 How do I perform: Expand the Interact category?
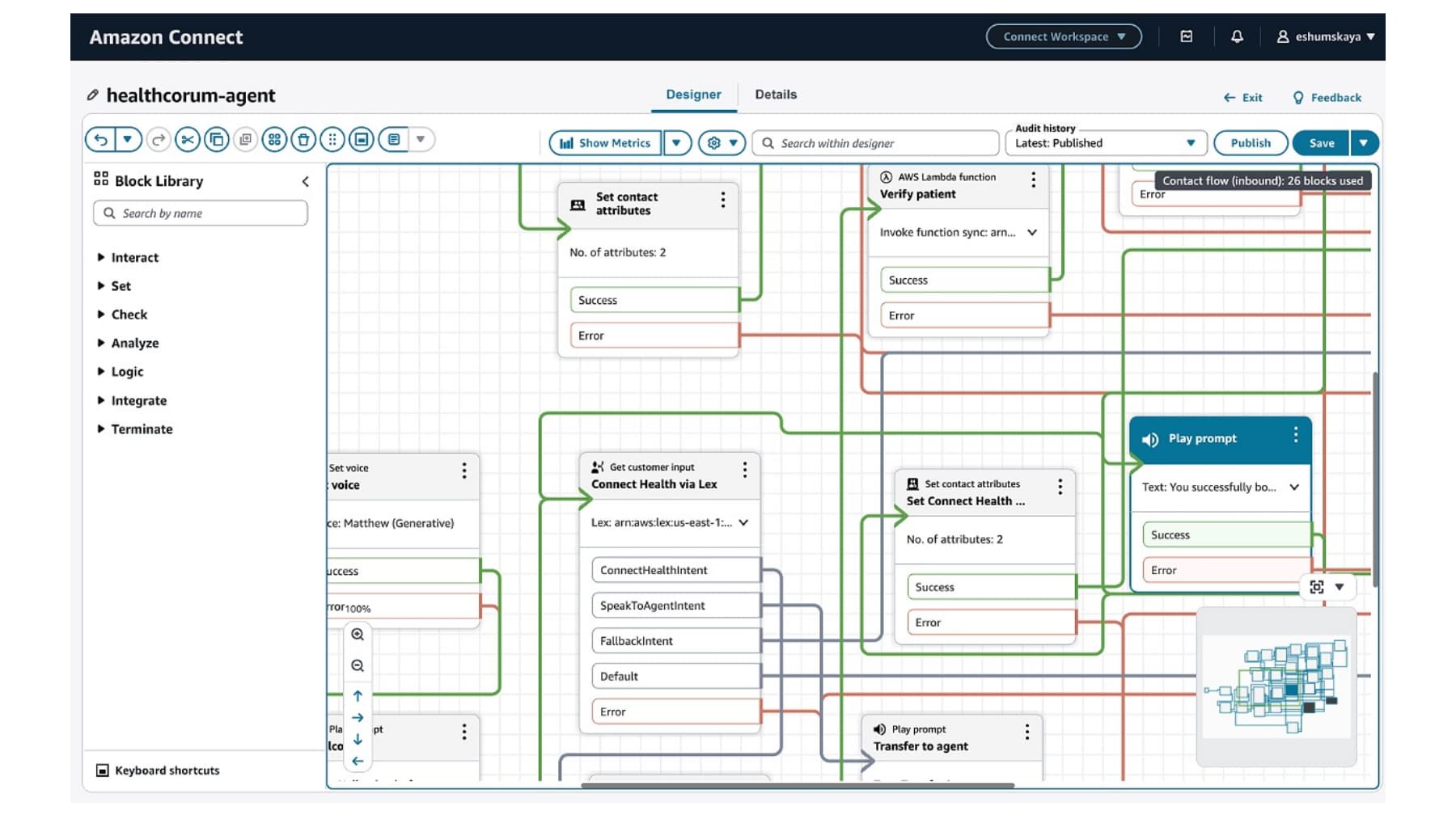coord(128,258)
